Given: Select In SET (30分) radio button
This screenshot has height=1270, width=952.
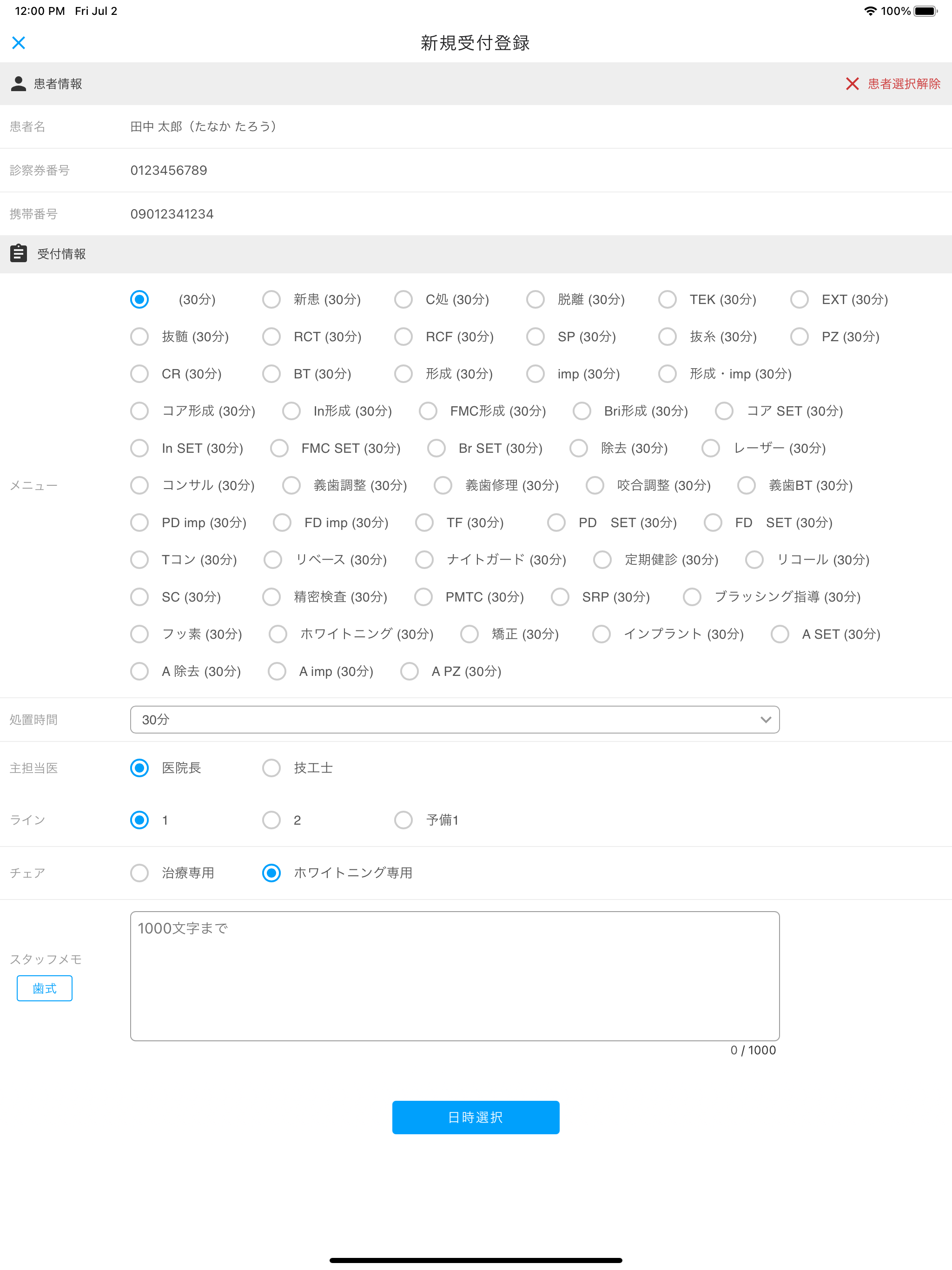Looking at the screenshot, I should (x=139, y=449).
